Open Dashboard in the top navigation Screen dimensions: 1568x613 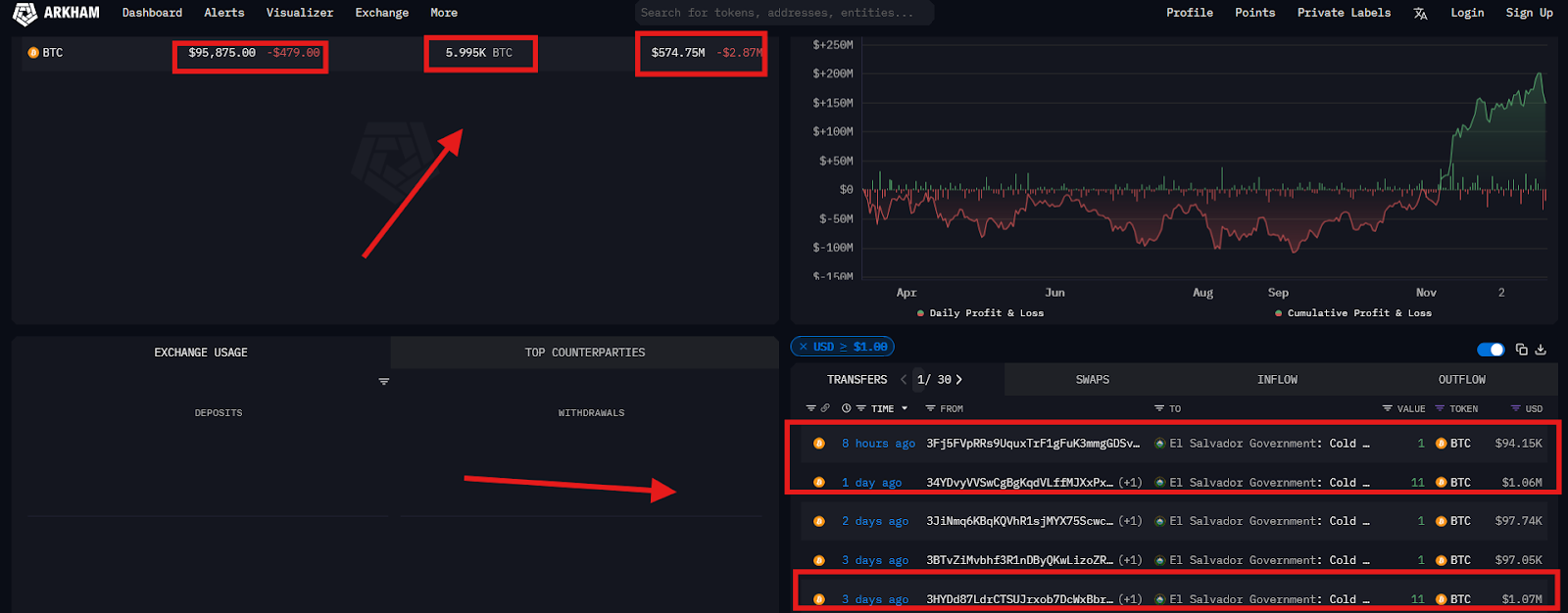(x=152, y=13)
